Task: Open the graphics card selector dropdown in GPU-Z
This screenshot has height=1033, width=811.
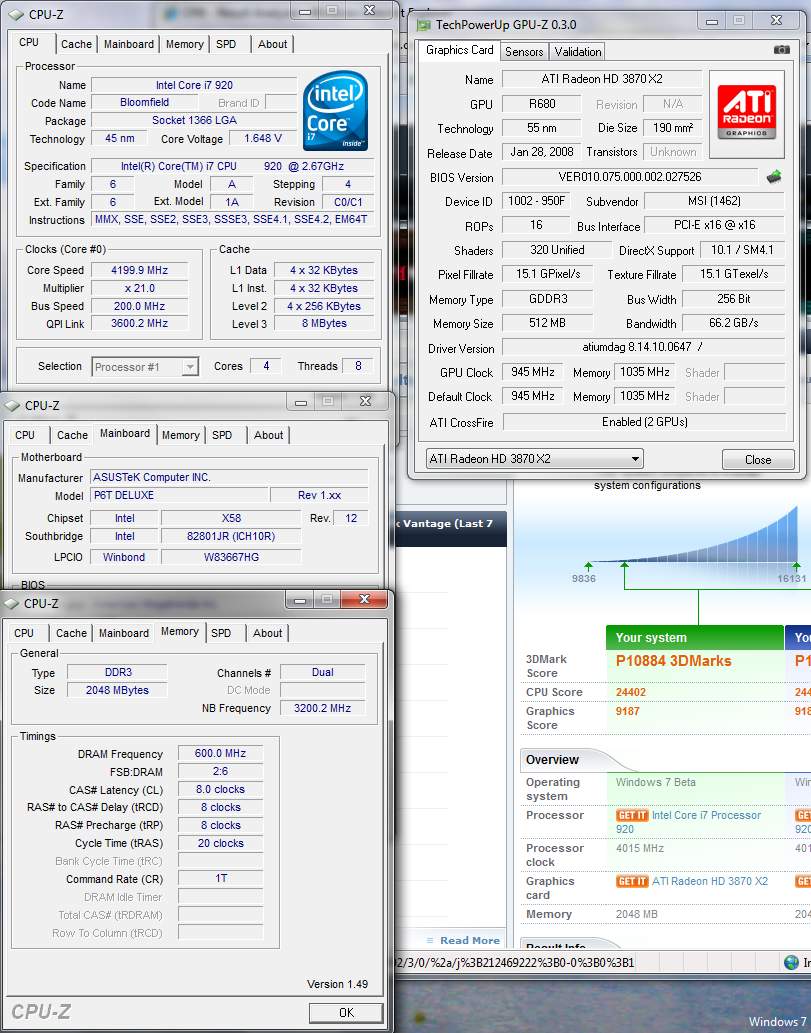Action: 535,459
